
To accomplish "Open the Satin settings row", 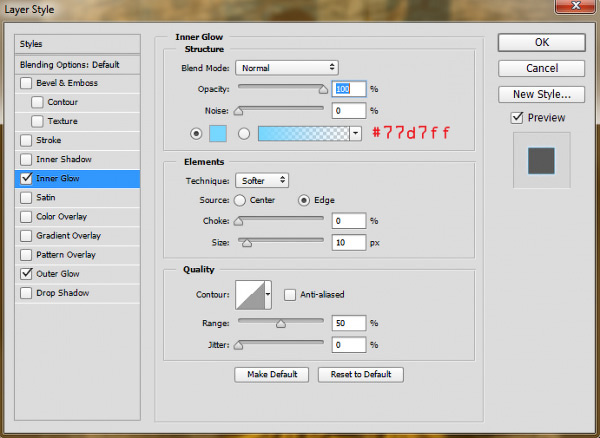I will 78,198.
